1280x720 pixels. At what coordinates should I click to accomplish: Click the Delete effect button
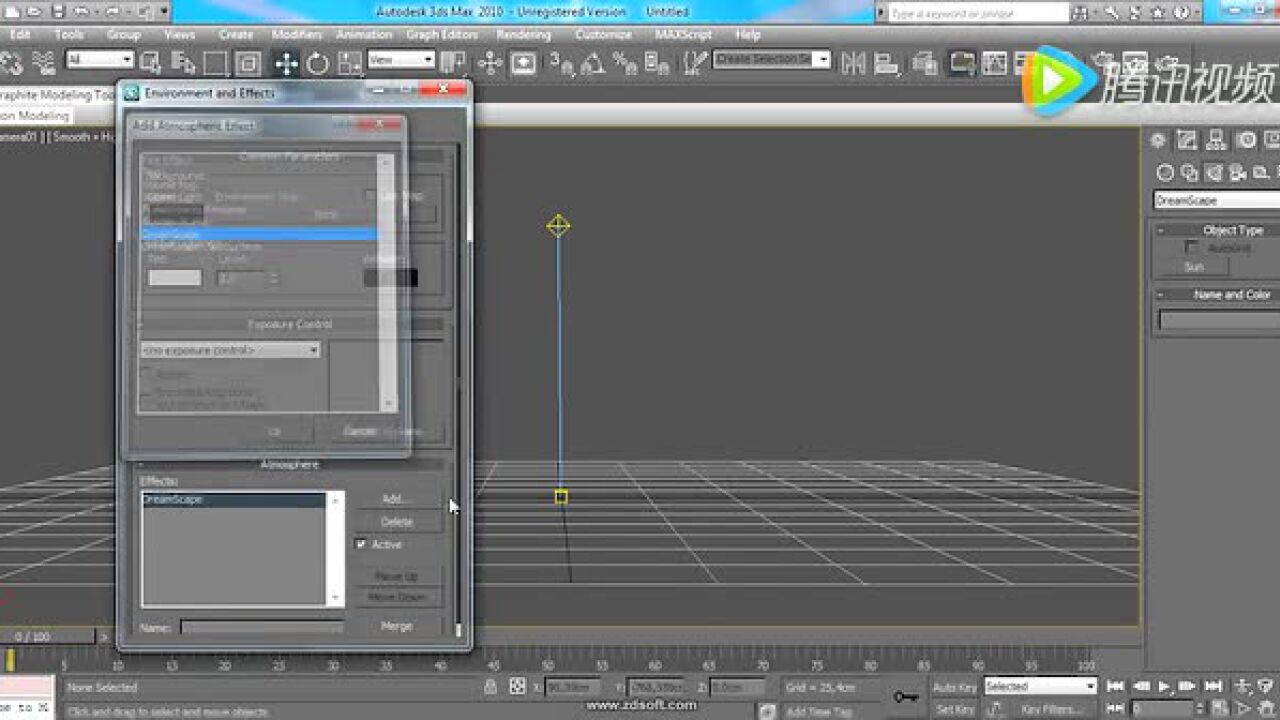(397, 522)
